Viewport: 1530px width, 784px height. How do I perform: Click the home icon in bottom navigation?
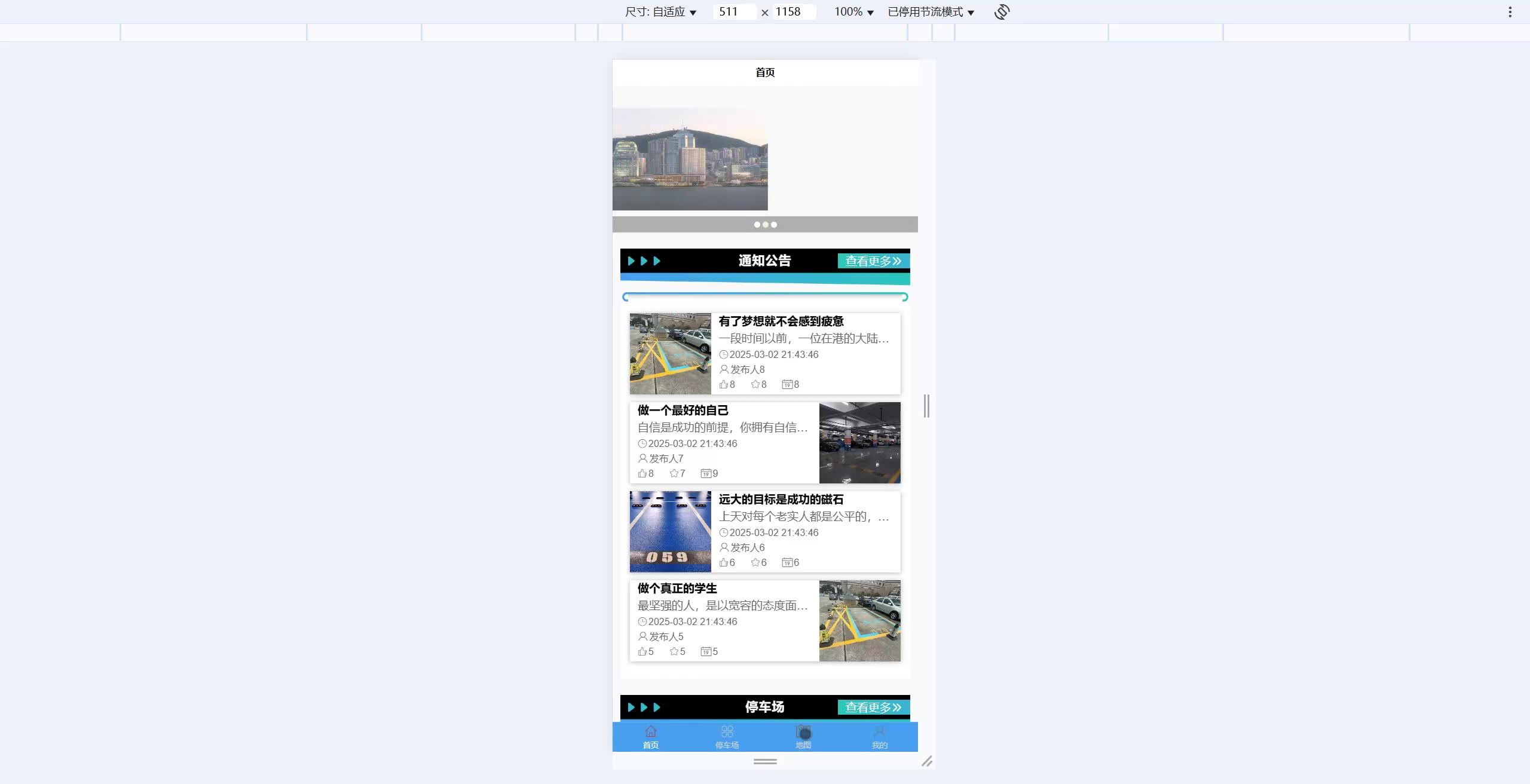(651, 732)
